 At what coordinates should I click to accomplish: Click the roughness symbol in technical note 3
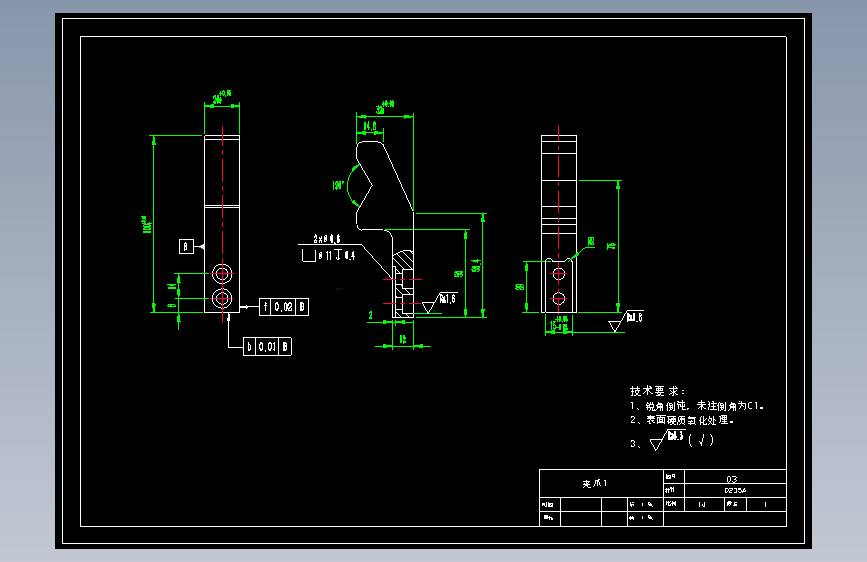pyautogui.click(x=667, y=440)
